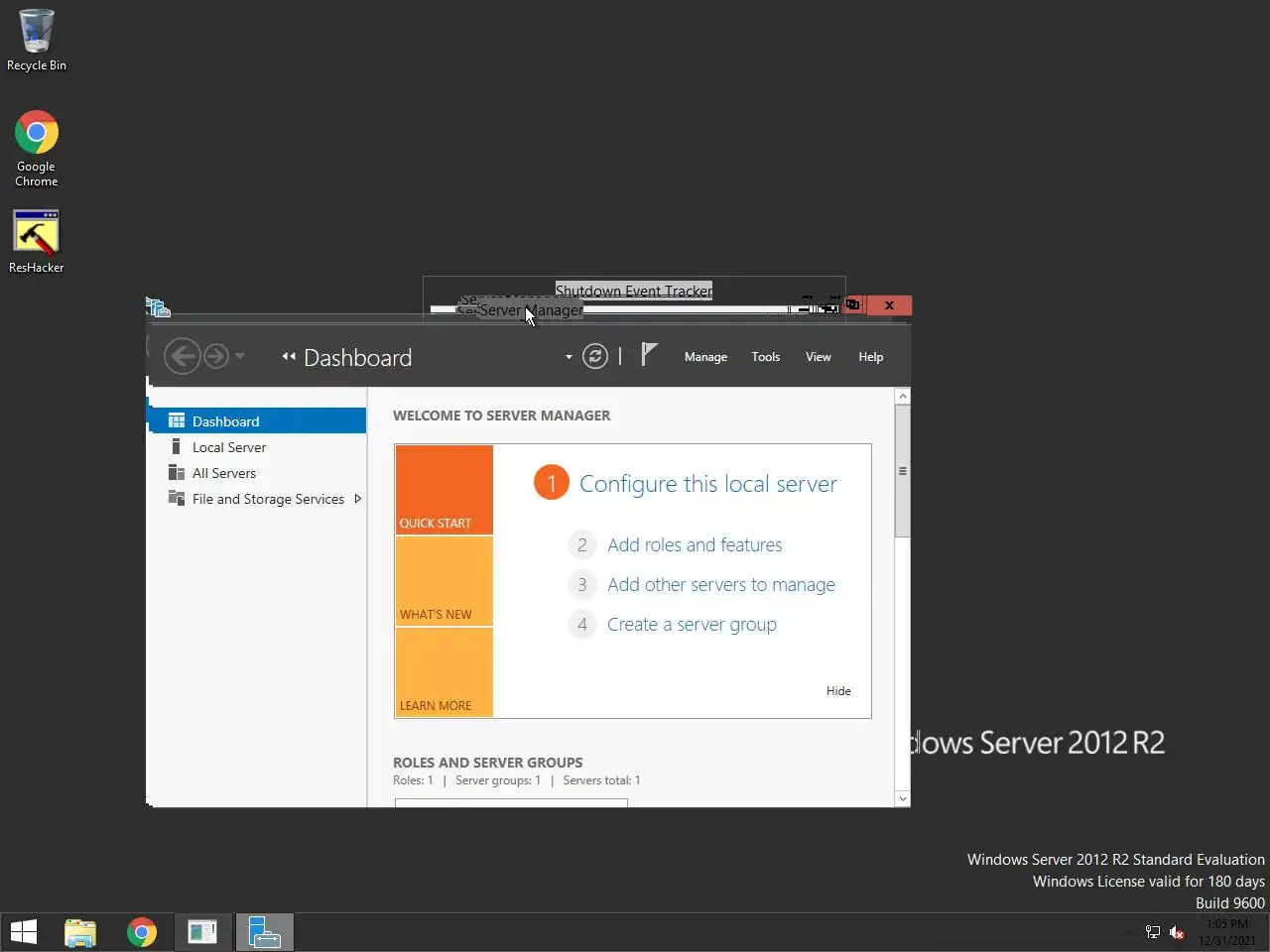This screenshot has height=952, width=1270.
Task: Select Dashboard in the navigation pane
Action: (x=258, y=420)
